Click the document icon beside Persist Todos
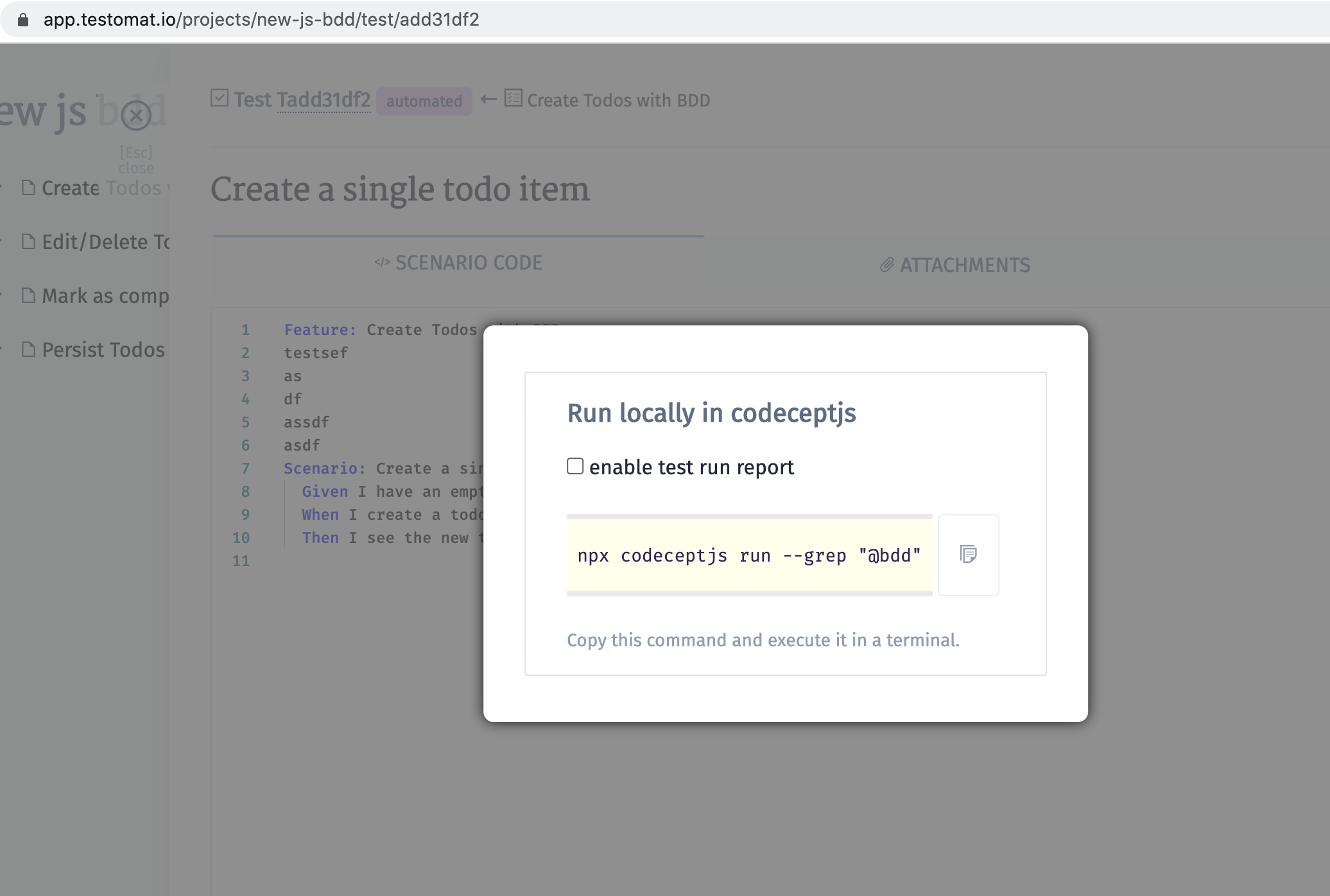This screenshot has height=896, width=1330. coord(28,349)
